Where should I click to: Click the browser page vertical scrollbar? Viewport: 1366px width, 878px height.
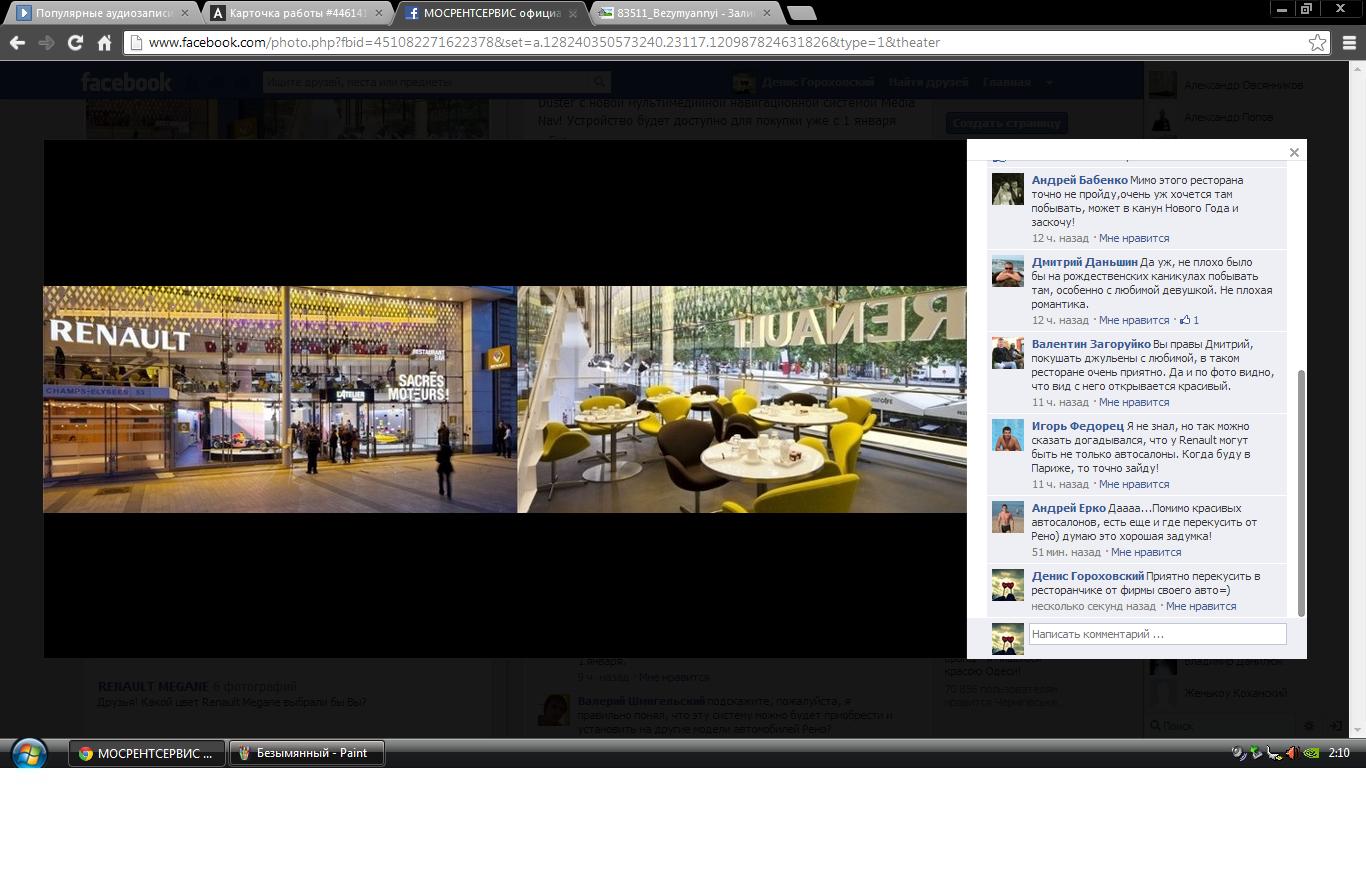point(1357,399)
